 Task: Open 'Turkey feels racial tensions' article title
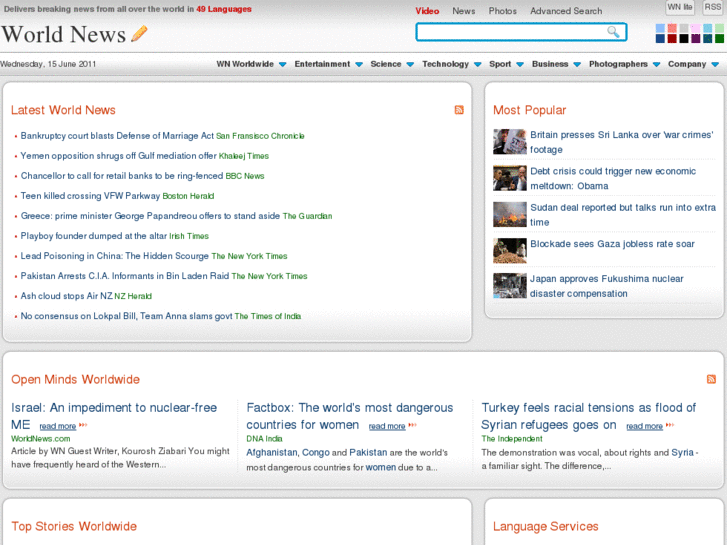(588, 416)
